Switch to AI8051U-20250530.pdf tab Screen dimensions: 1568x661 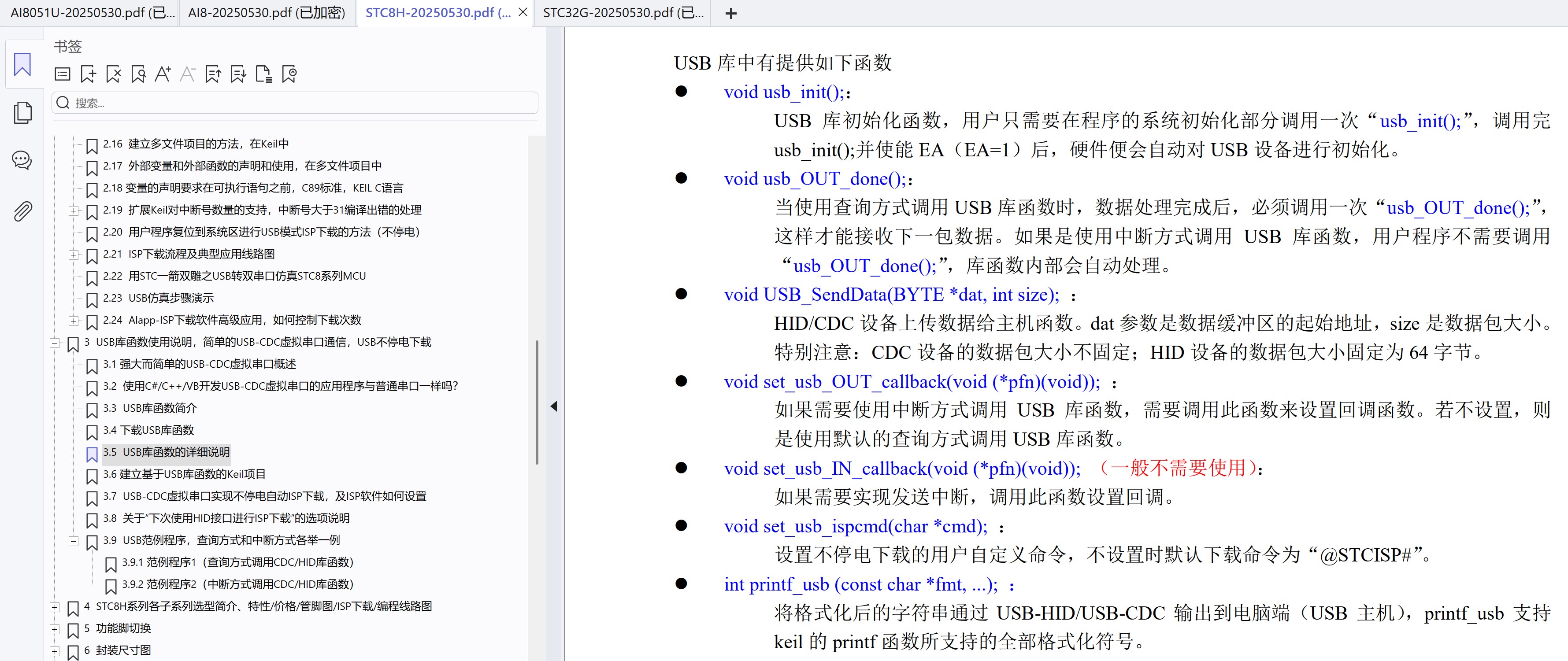click(91, 13)
